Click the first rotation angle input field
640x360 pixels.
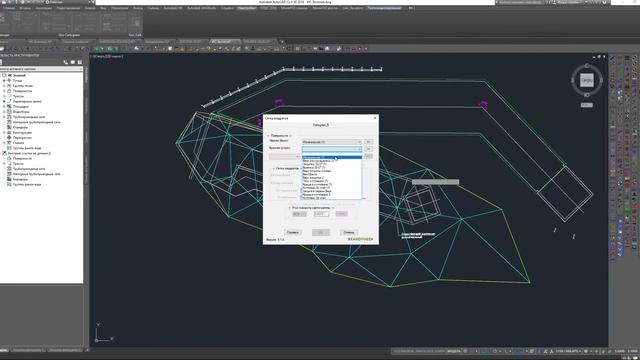pos(299,214)
